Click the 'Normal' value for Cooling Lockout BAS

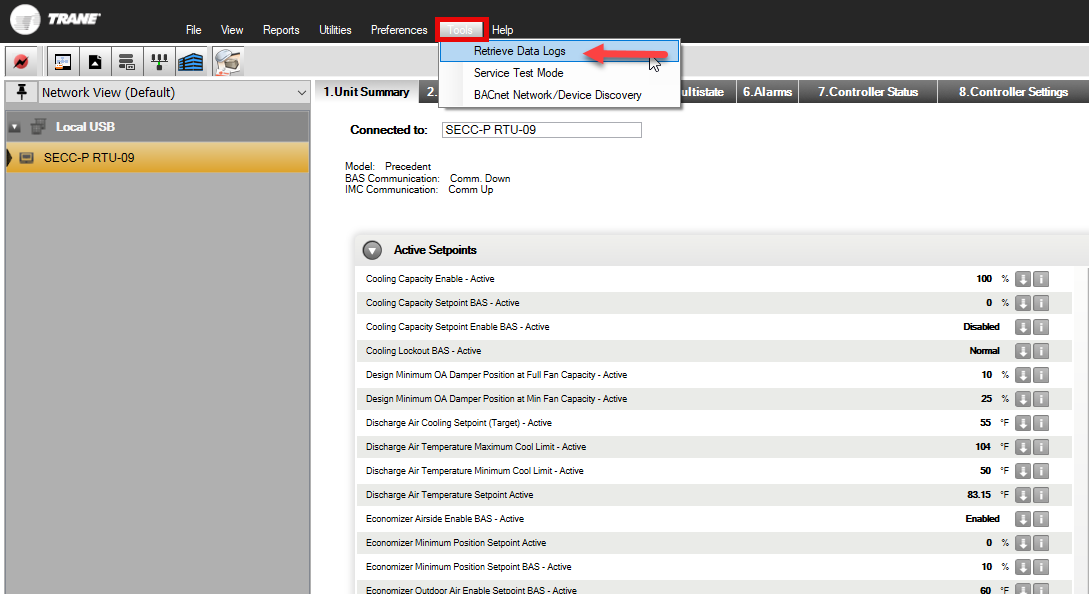tap(984, 351)
